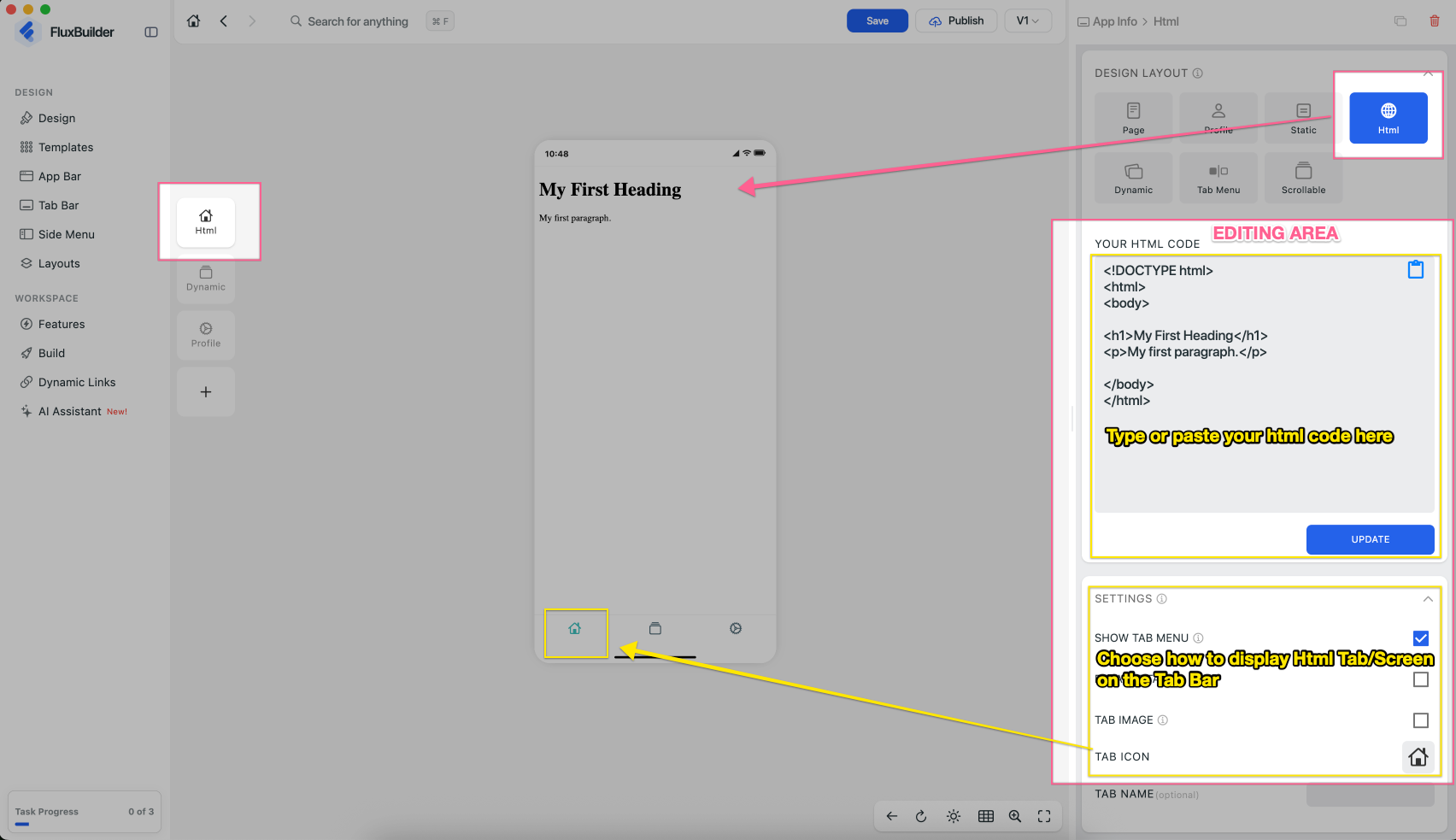
Task: Click the Save button
Action: pos(878,21)
